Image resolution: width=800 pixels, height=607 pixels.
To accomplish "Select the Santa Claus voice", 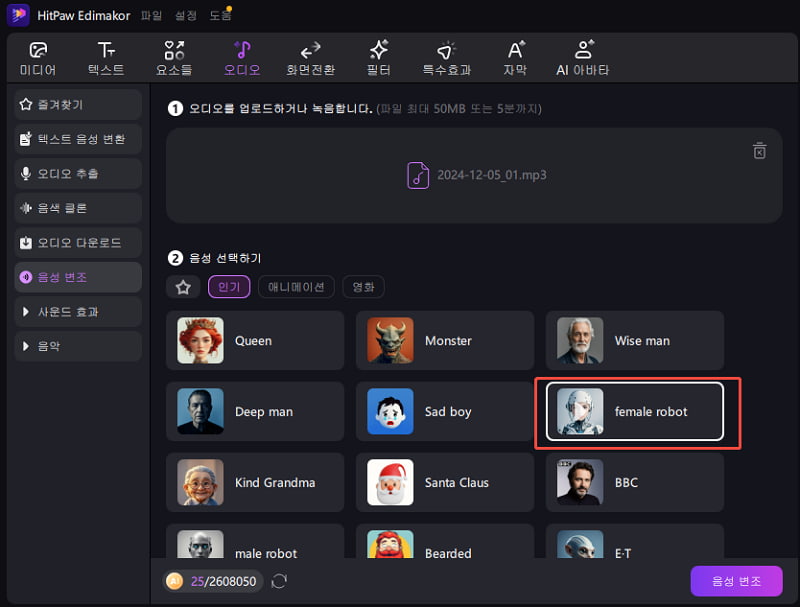I will pos(444,482).
